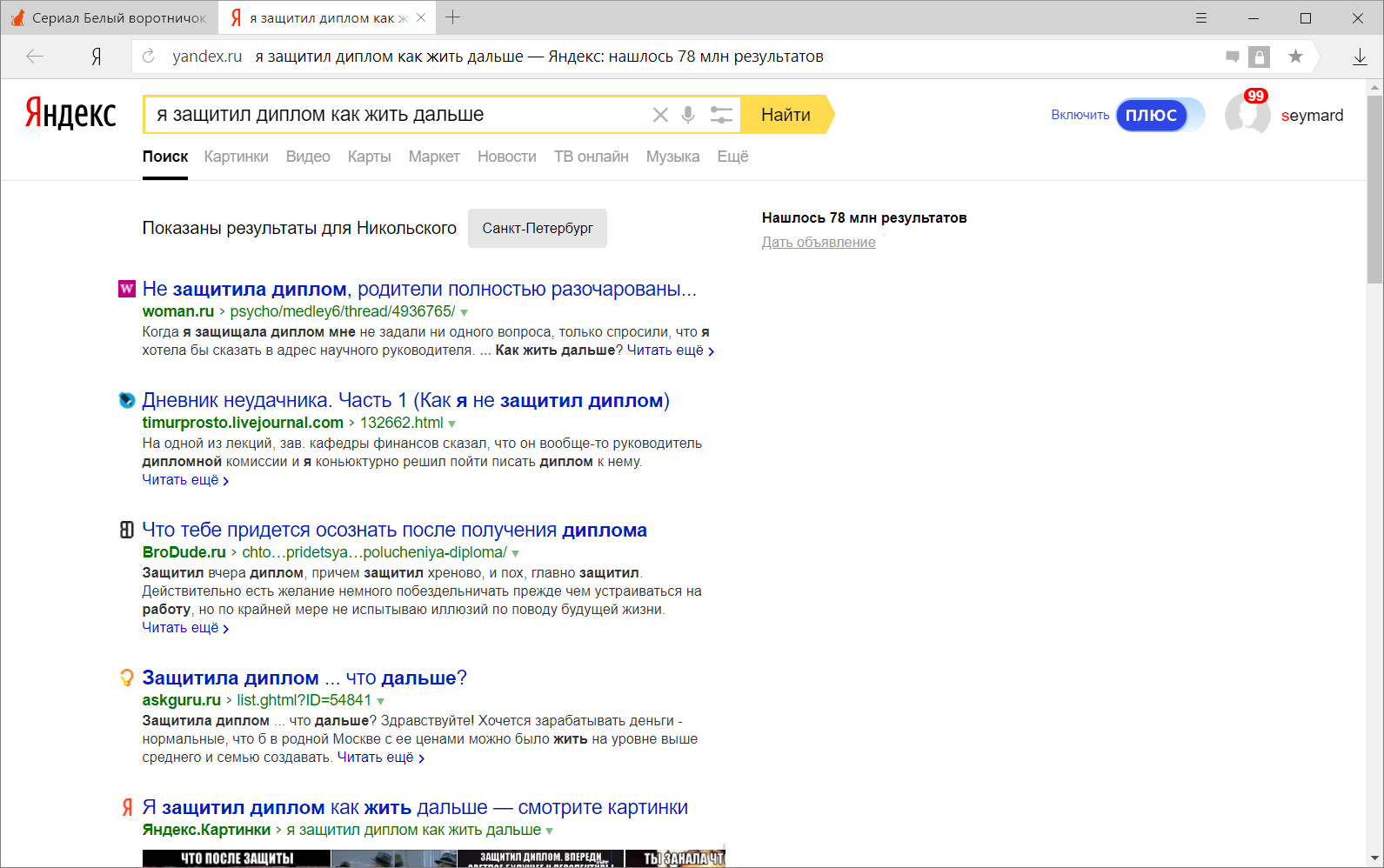This screenshot has height=868, width=1384.
Task: Click the BroDude.ru domain link
Action: tap(184, 552)
